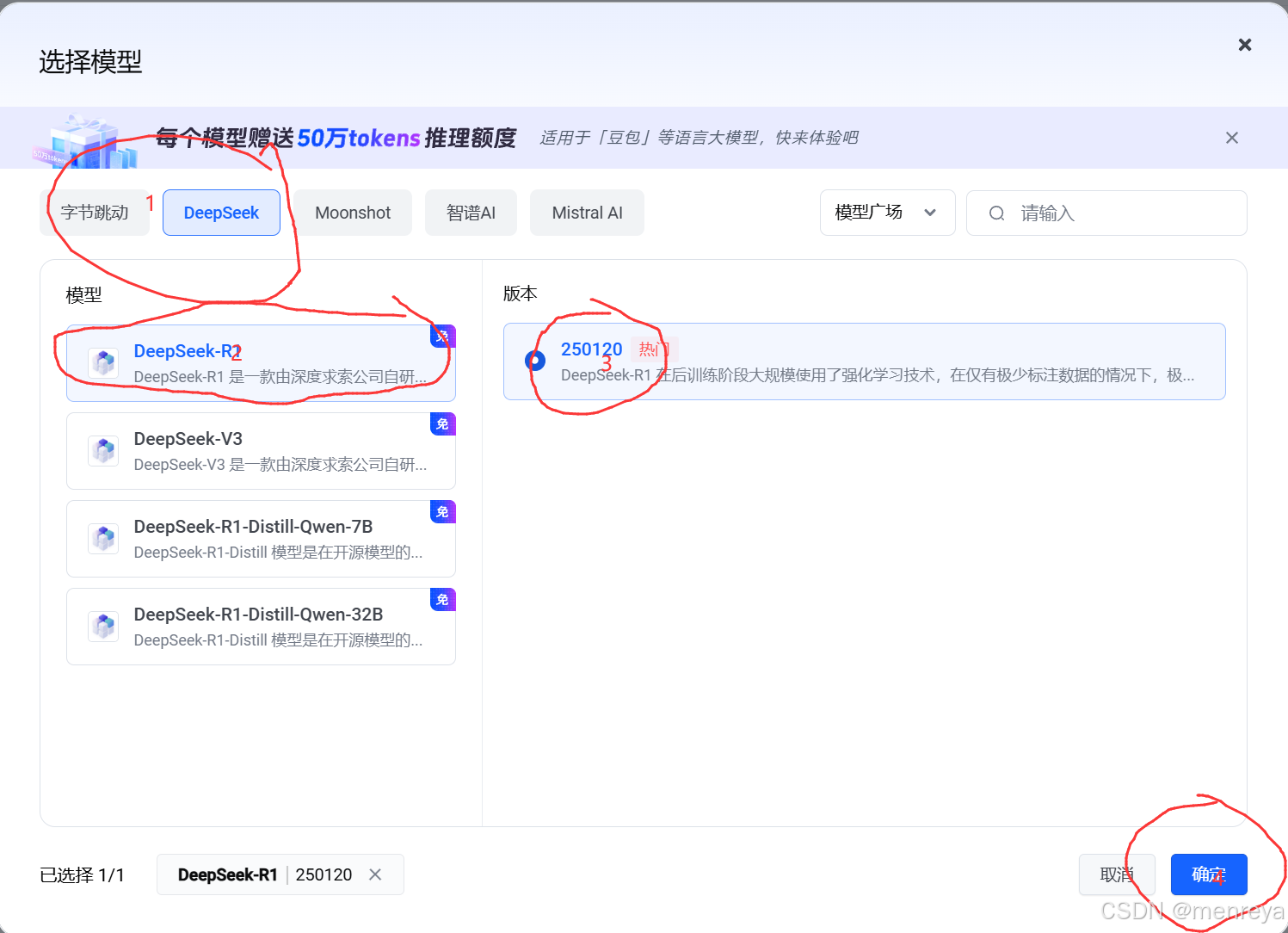The image size is (1288, 933).
Task: Select the DeepSeek vendor tab
Action: pos(221,213)
